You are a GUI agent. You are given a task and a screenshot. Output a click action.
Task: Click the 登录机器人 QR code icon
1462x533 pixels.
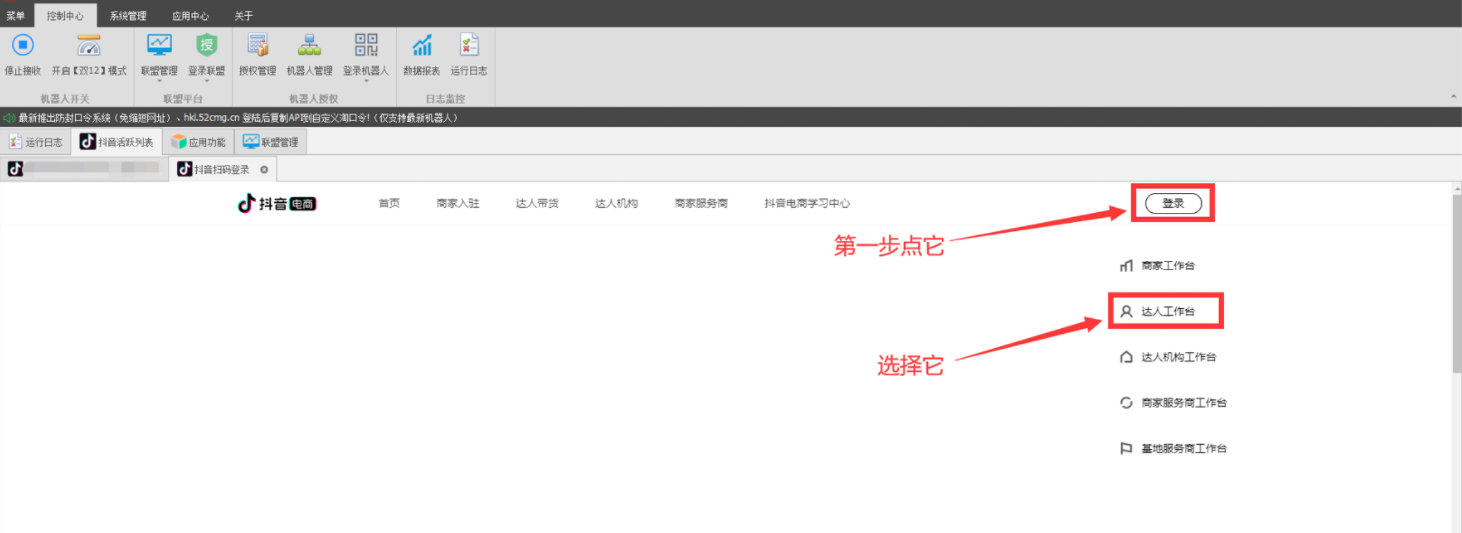(366, 45)
